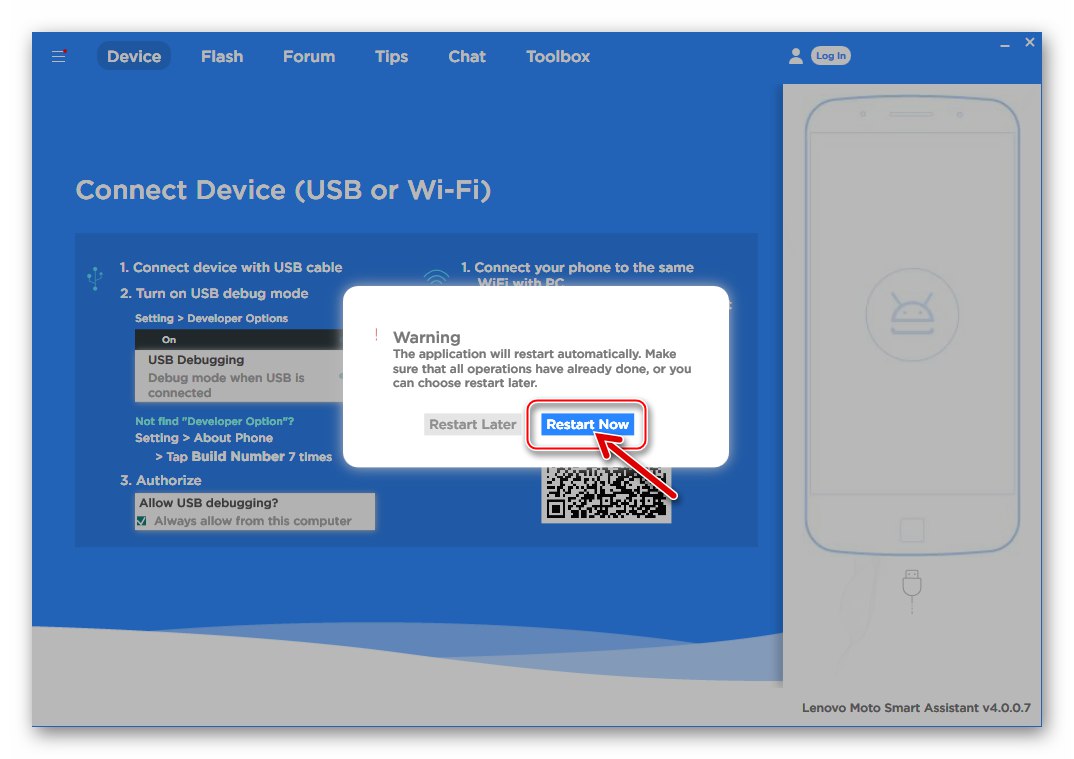Image resolution: width=1074 pixels, height=759 pixels.
Task: Click 'Connect Device (USB or Wi-Fi)' heading
Action: (x=283, y=190)
